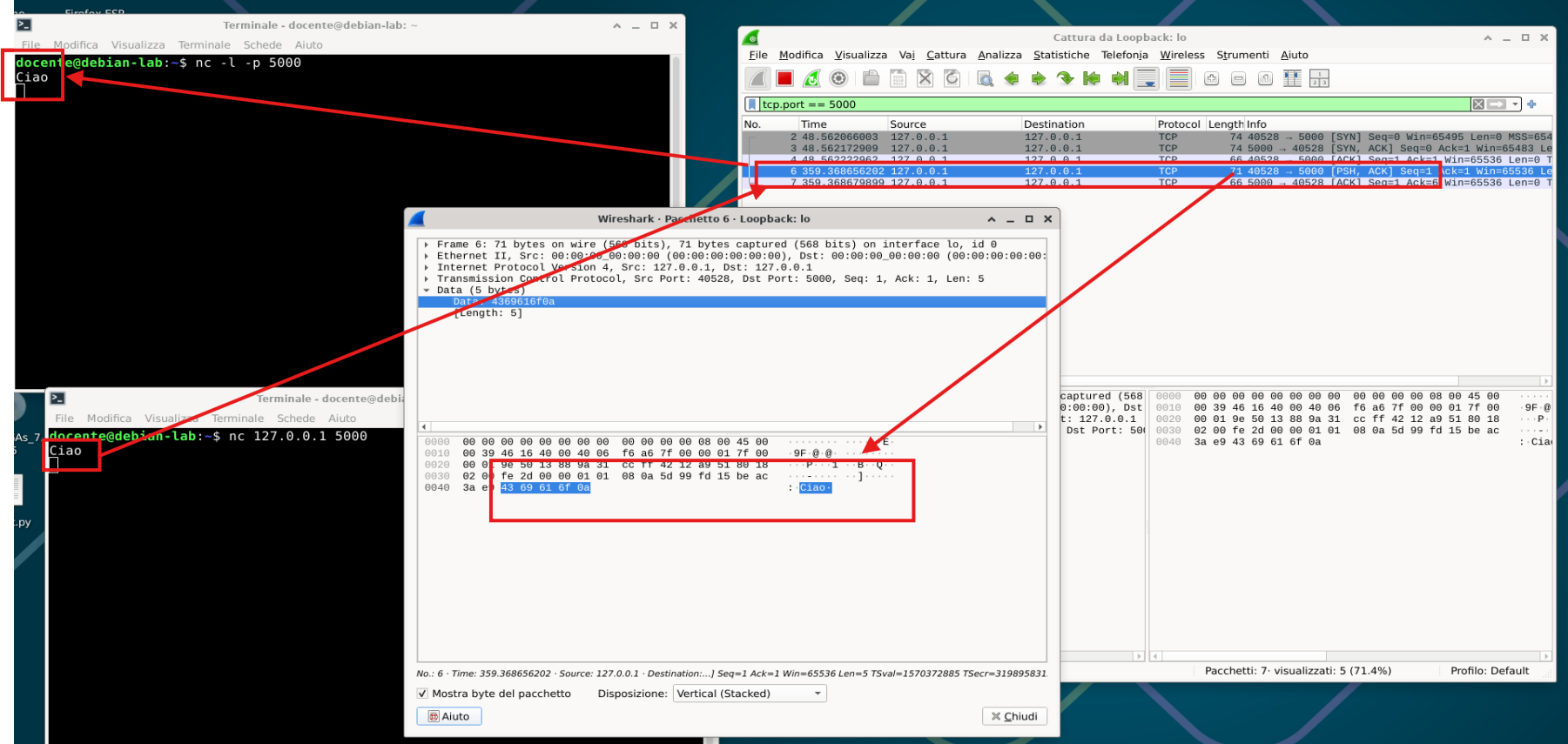Reload the capture file
Image resolution: width=1568 pixels, height=744 pixels.
coord(952,78)
